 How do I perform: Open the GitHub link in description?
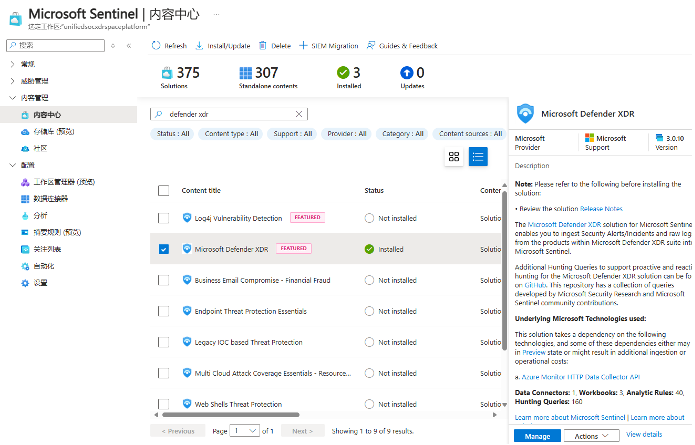tap(536, 285)
